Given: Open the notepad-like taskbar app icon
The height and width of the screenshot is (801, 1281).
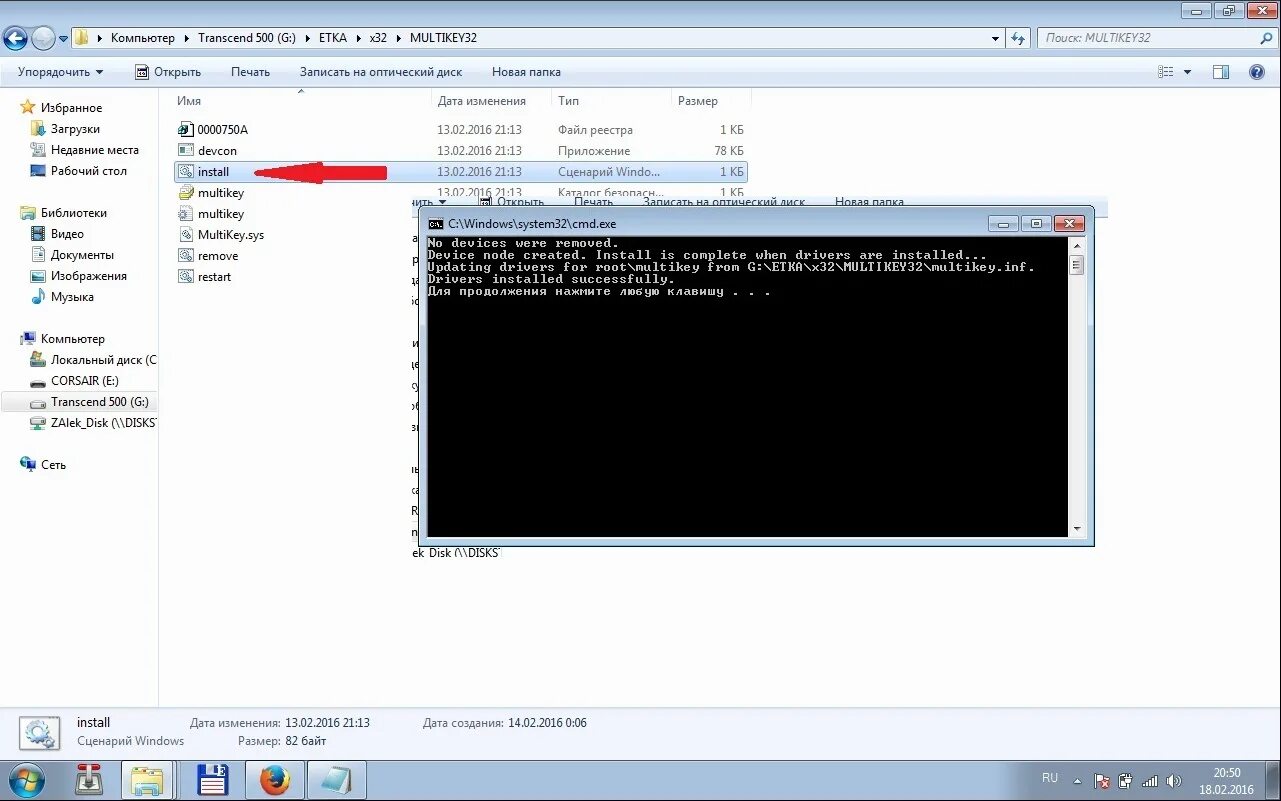Looking at the screenshot, I should click(x=336, y=780).
